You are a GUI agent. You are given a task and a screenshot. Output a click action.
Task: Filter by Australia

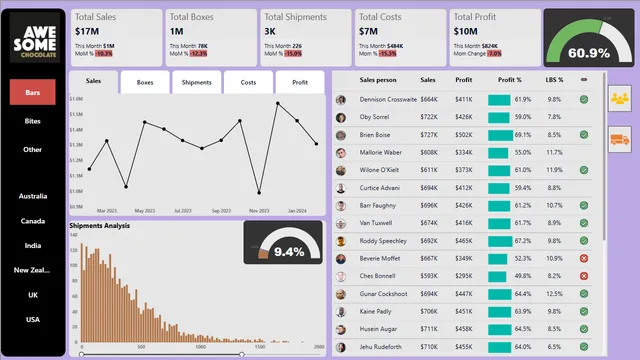pyautogui.click(x=33, y=196)
